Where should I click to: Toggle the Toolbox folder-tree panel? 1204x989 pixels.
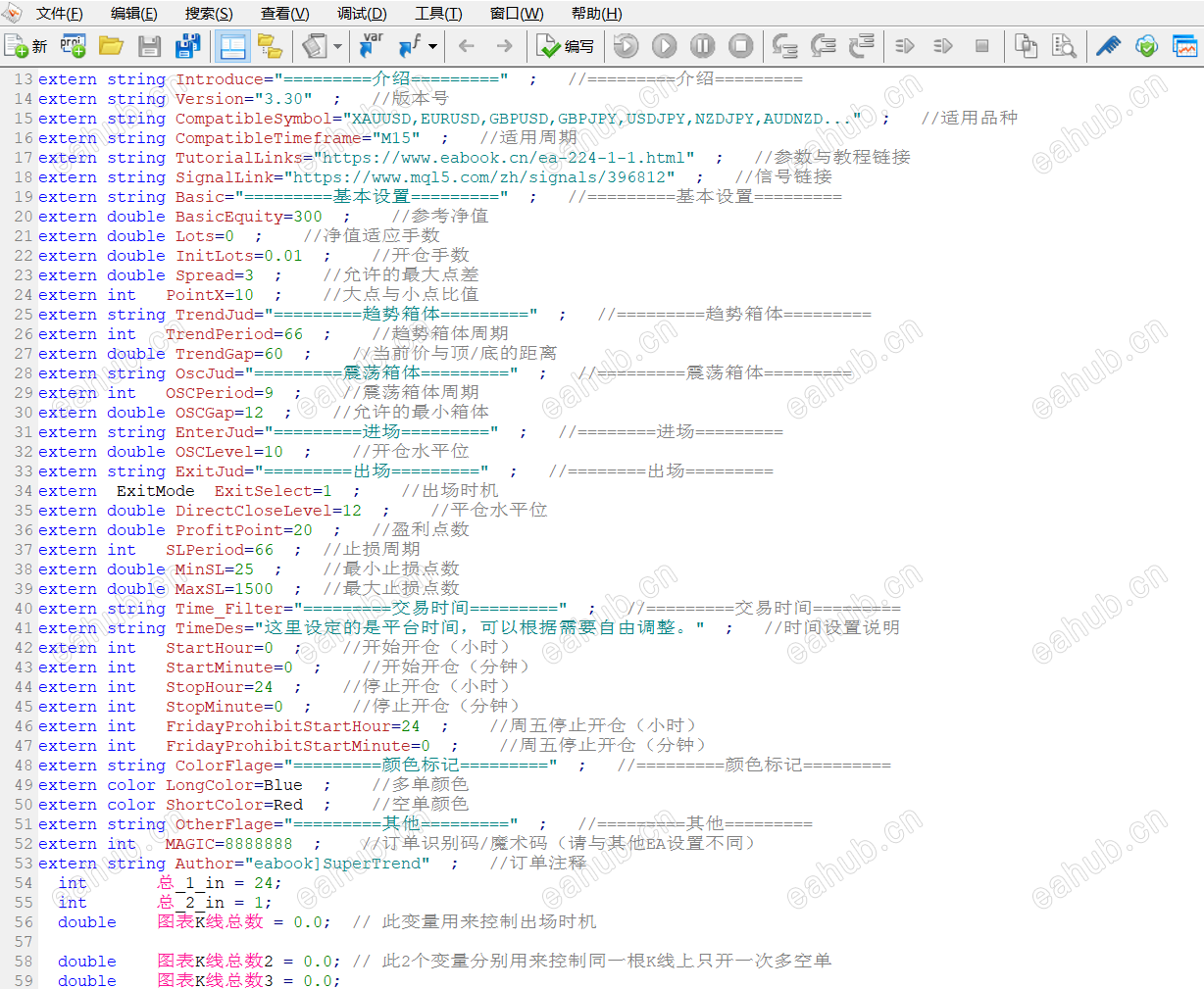pos(270,46)
